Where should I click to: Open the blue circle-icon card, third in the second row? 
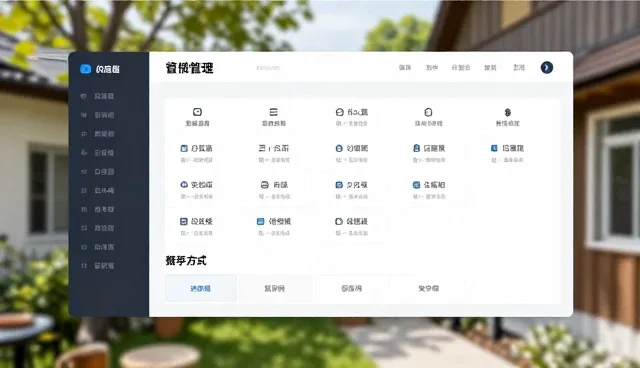tap(351, 153)
